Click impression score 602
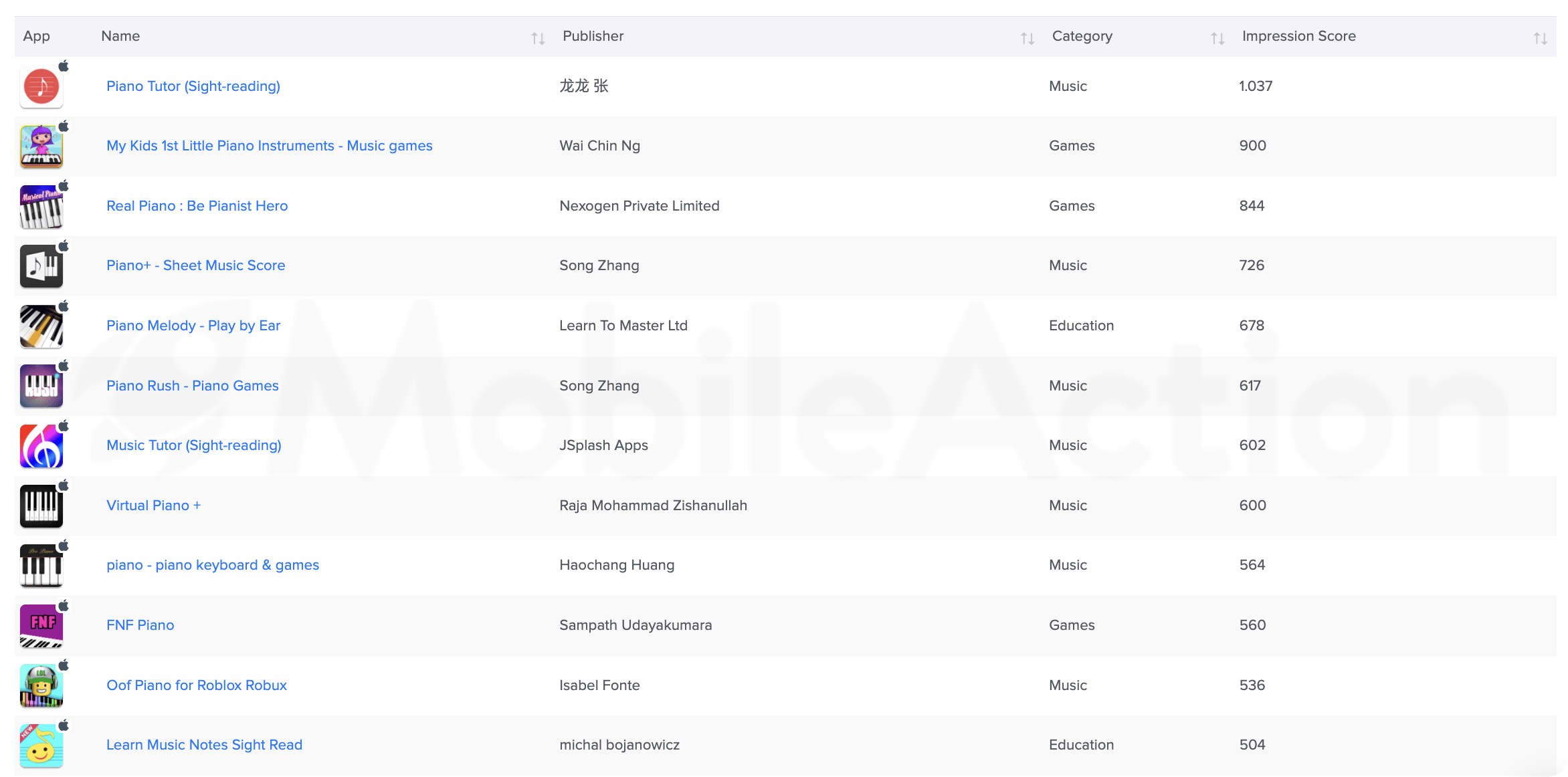1568x777 pixels. point(1252,445)
